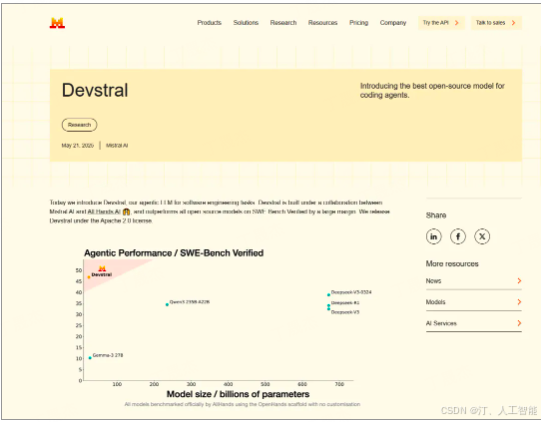This screenshot has width=541, height=422.
Task: Share the article on Facebook
Action: click(458, 236)
